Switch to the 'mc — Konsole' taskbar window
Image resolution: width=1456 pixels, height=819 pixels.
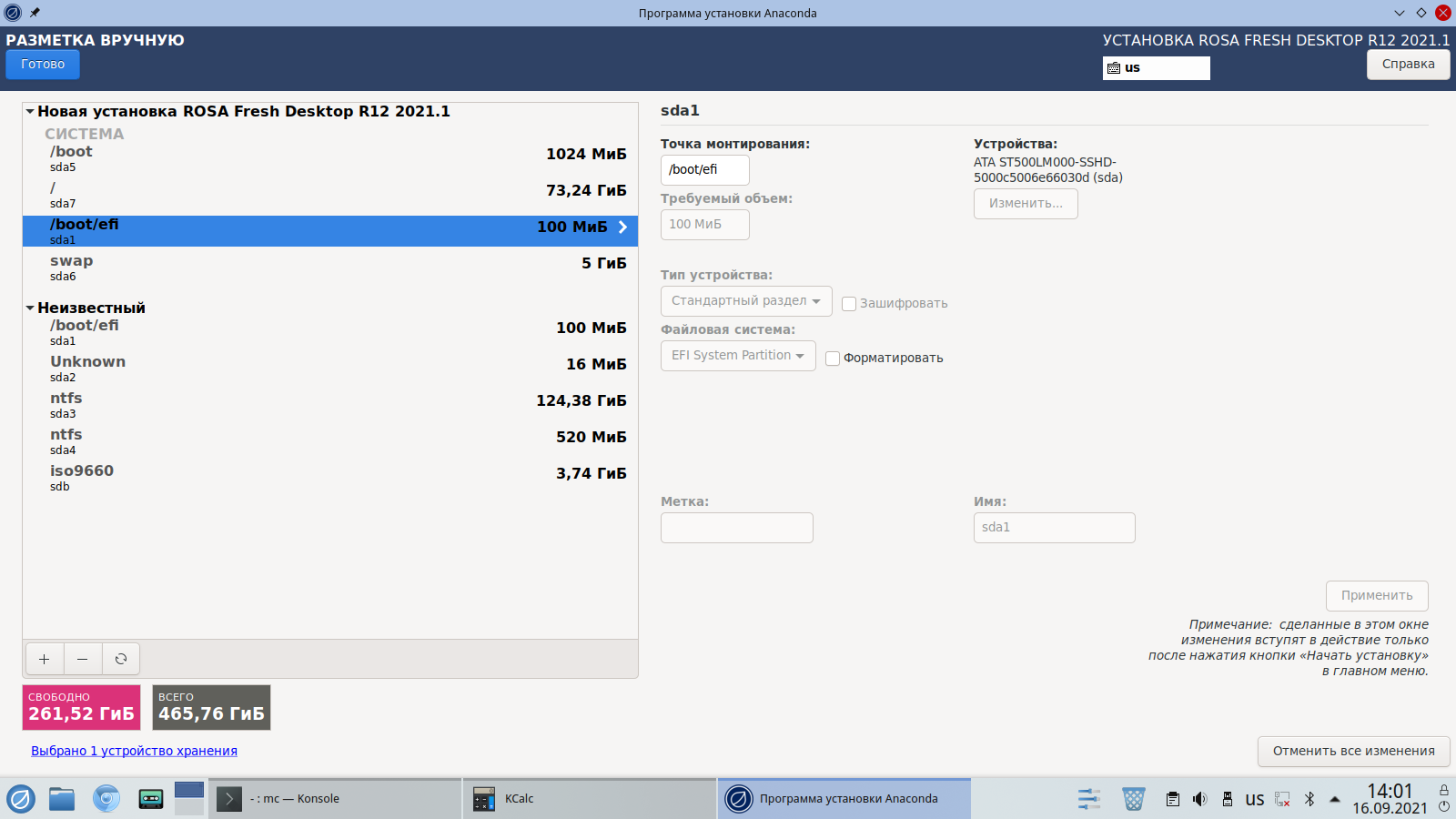(335, 799)
